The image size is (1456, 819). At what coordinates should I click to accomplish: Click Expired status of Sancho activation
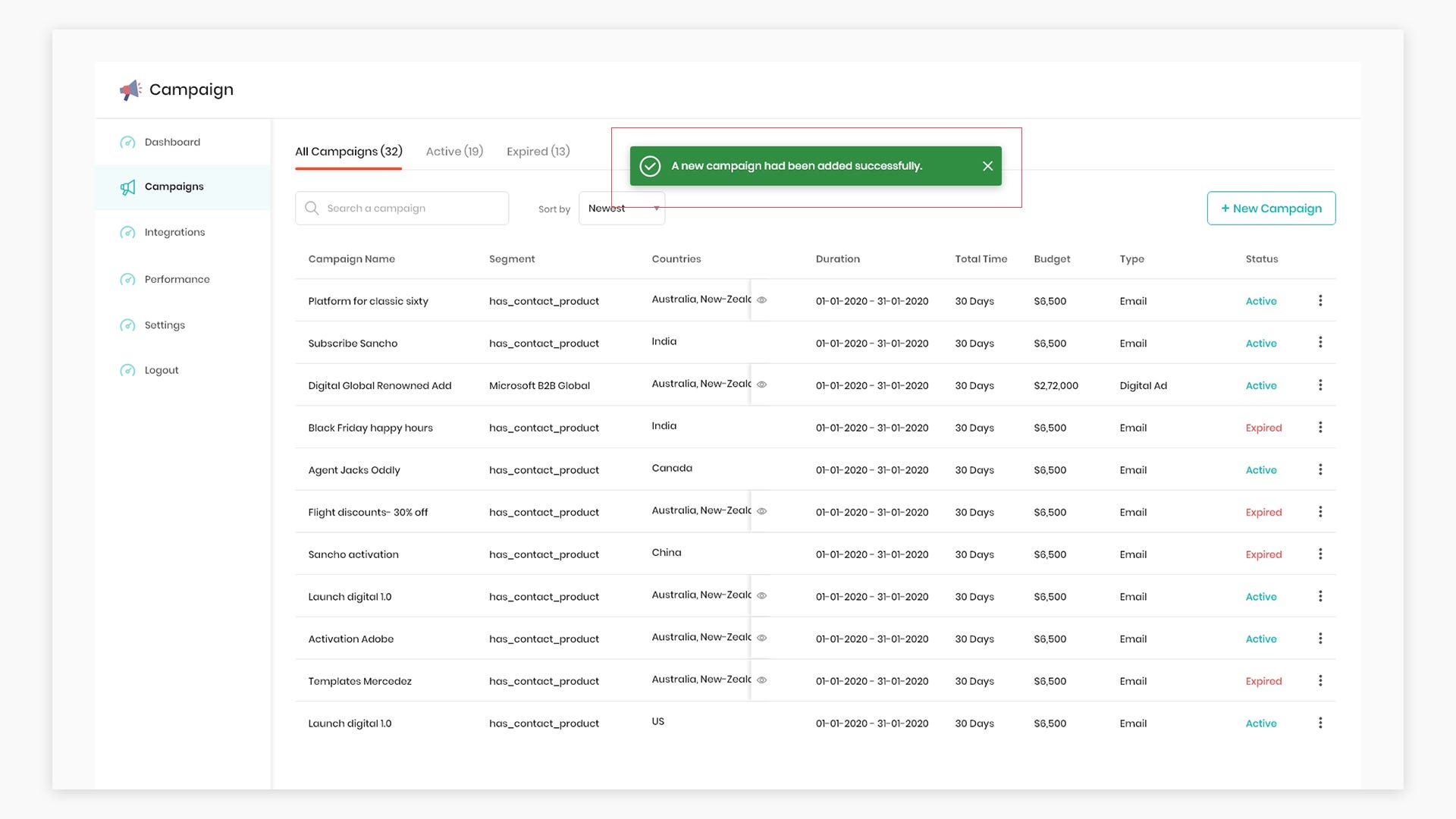click(1263, 555)
